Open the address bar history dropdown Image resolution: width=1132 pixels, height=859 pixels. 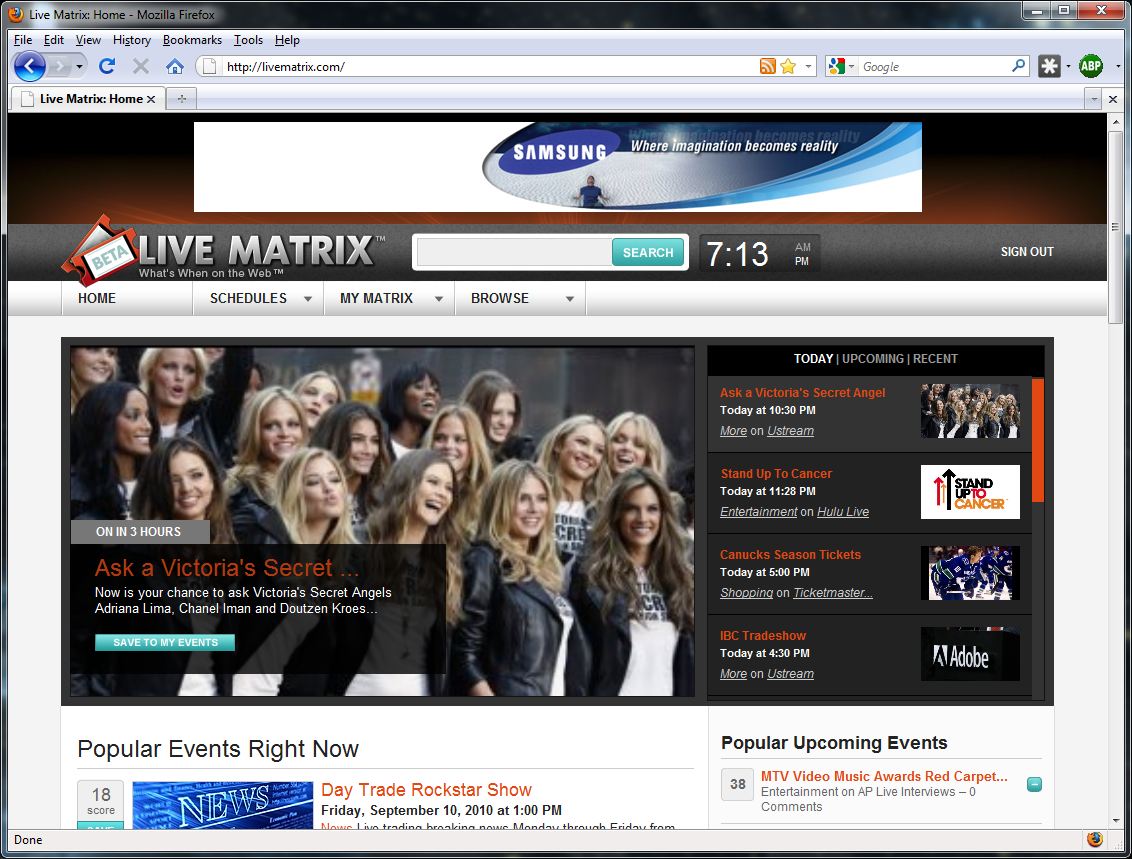pos(808,66)
